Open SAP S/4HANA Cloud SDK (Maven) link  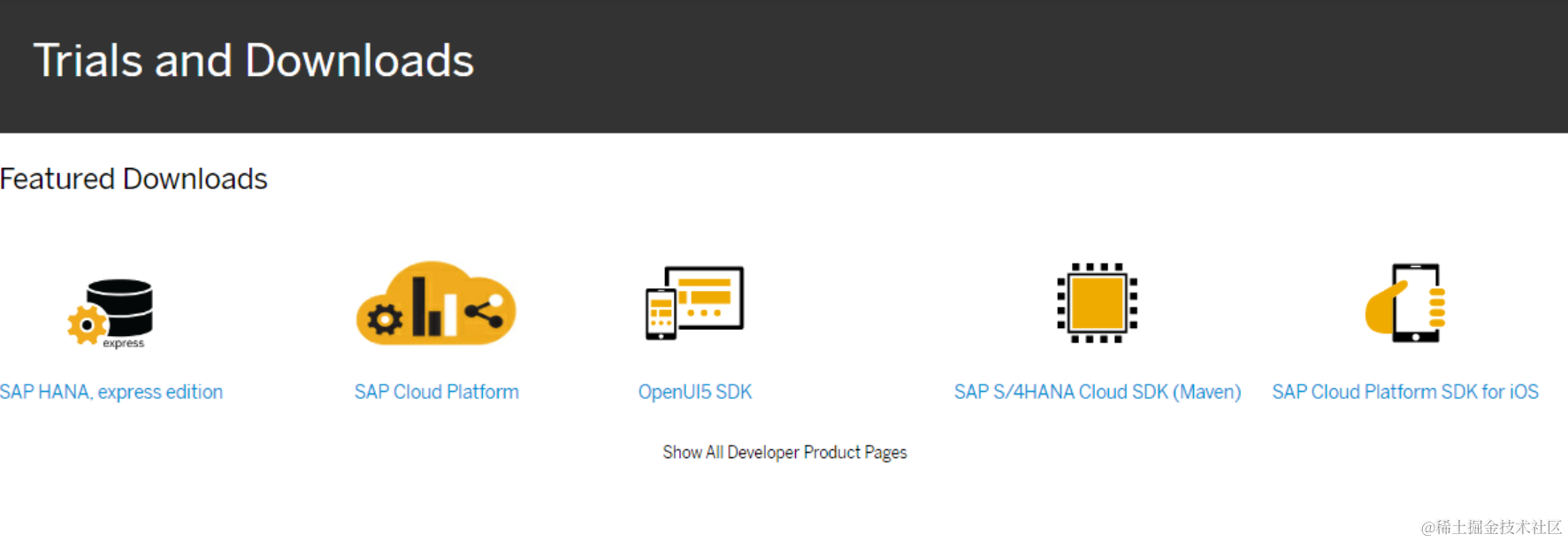1098,392
